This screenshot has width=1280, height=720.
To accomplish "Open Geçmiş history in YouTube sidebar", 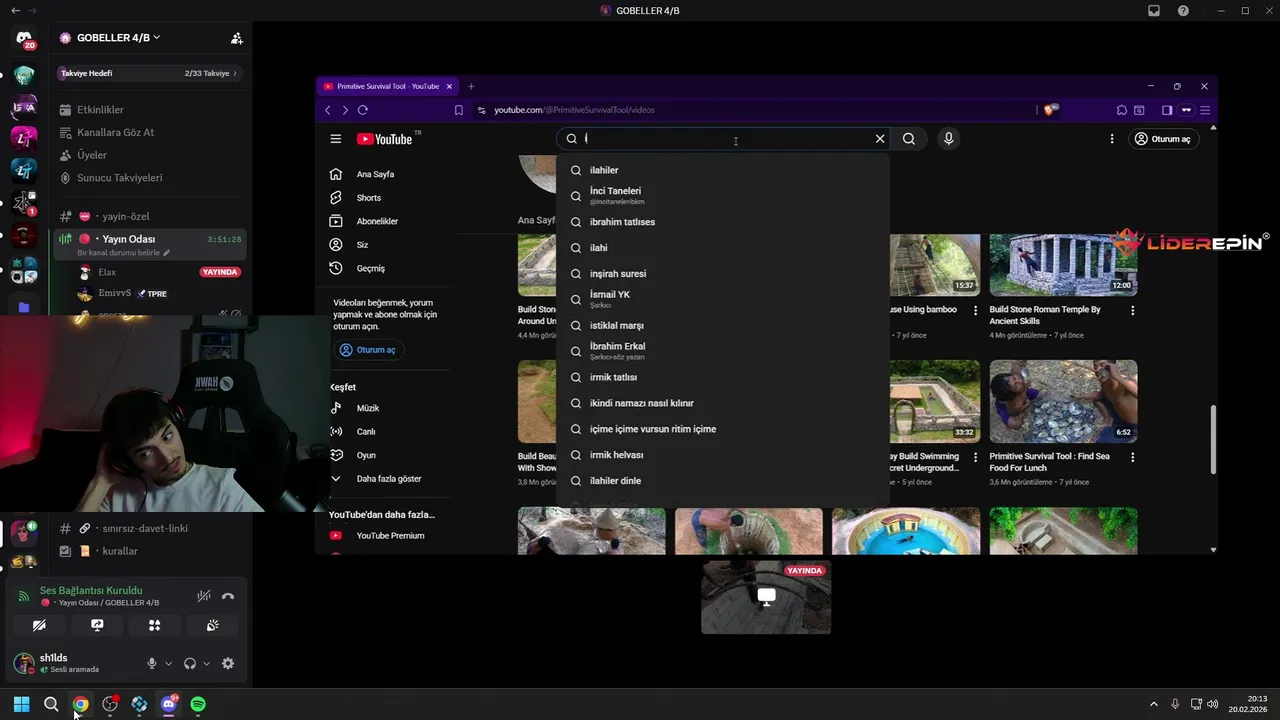I will [370, 268].
